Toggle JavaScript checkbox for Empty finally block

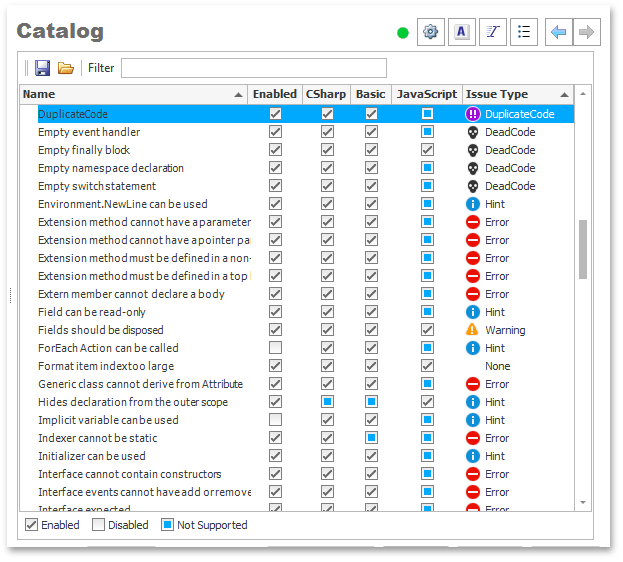427,150
